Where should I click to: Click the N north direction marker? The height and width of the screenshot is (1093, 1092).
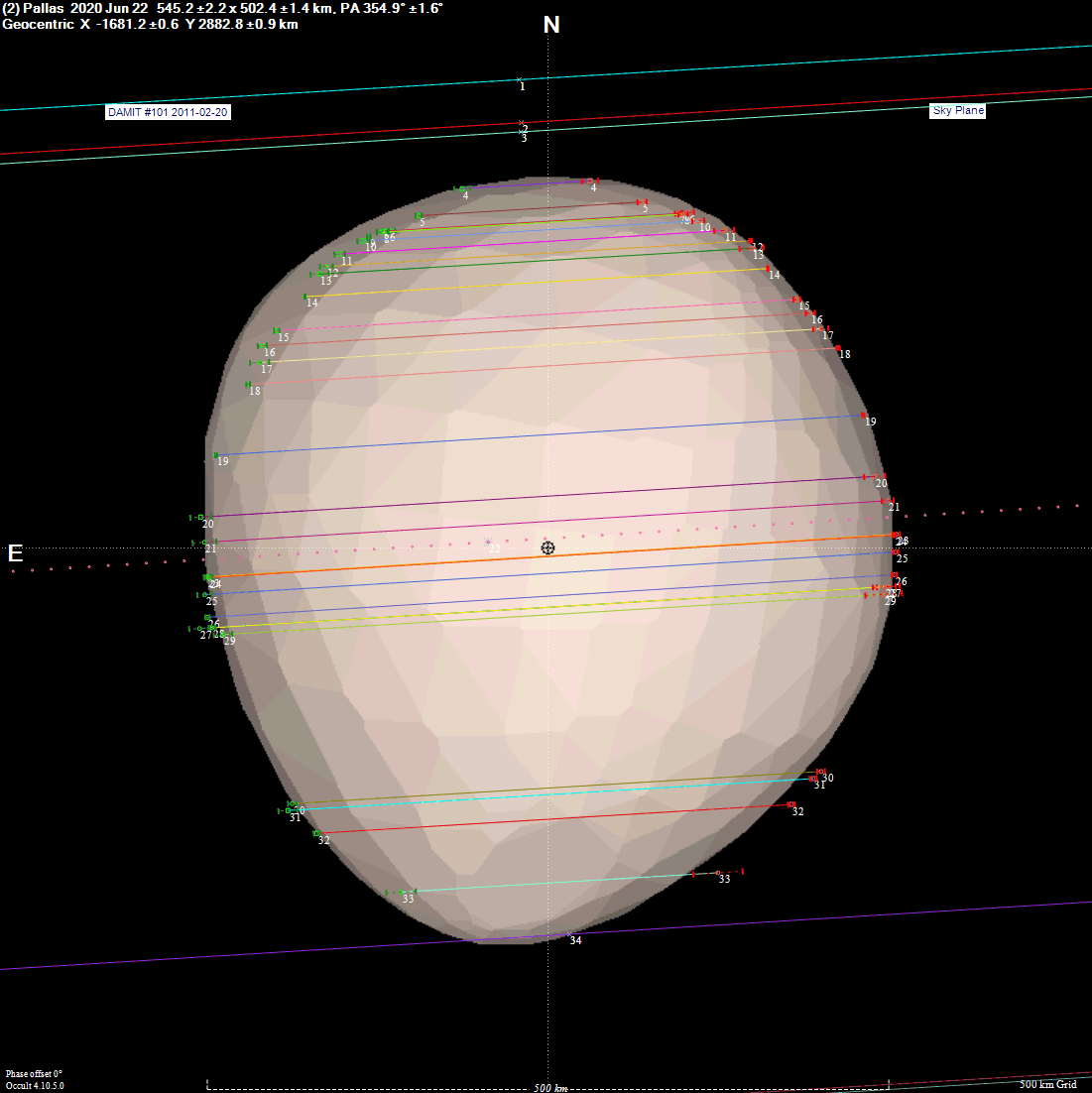pos(552,25)
